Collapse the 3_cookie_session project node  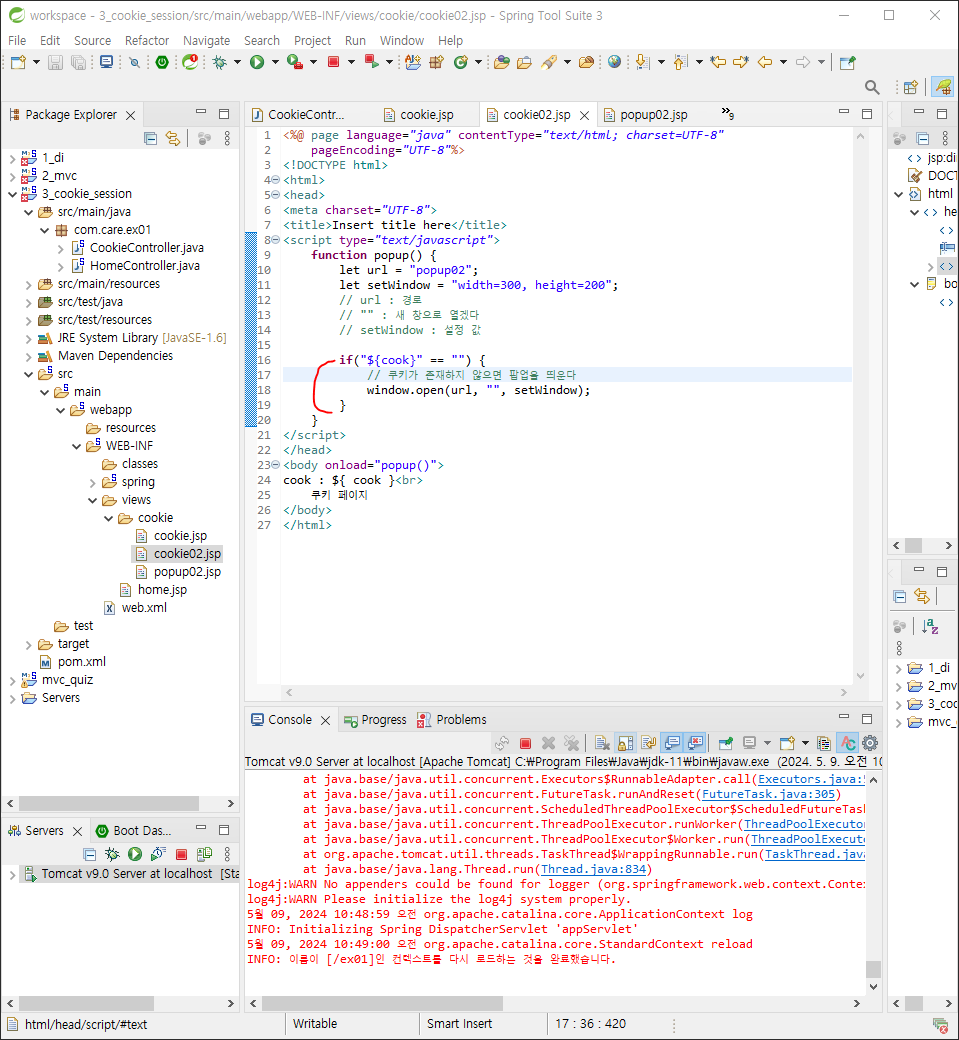click(13, 194)
